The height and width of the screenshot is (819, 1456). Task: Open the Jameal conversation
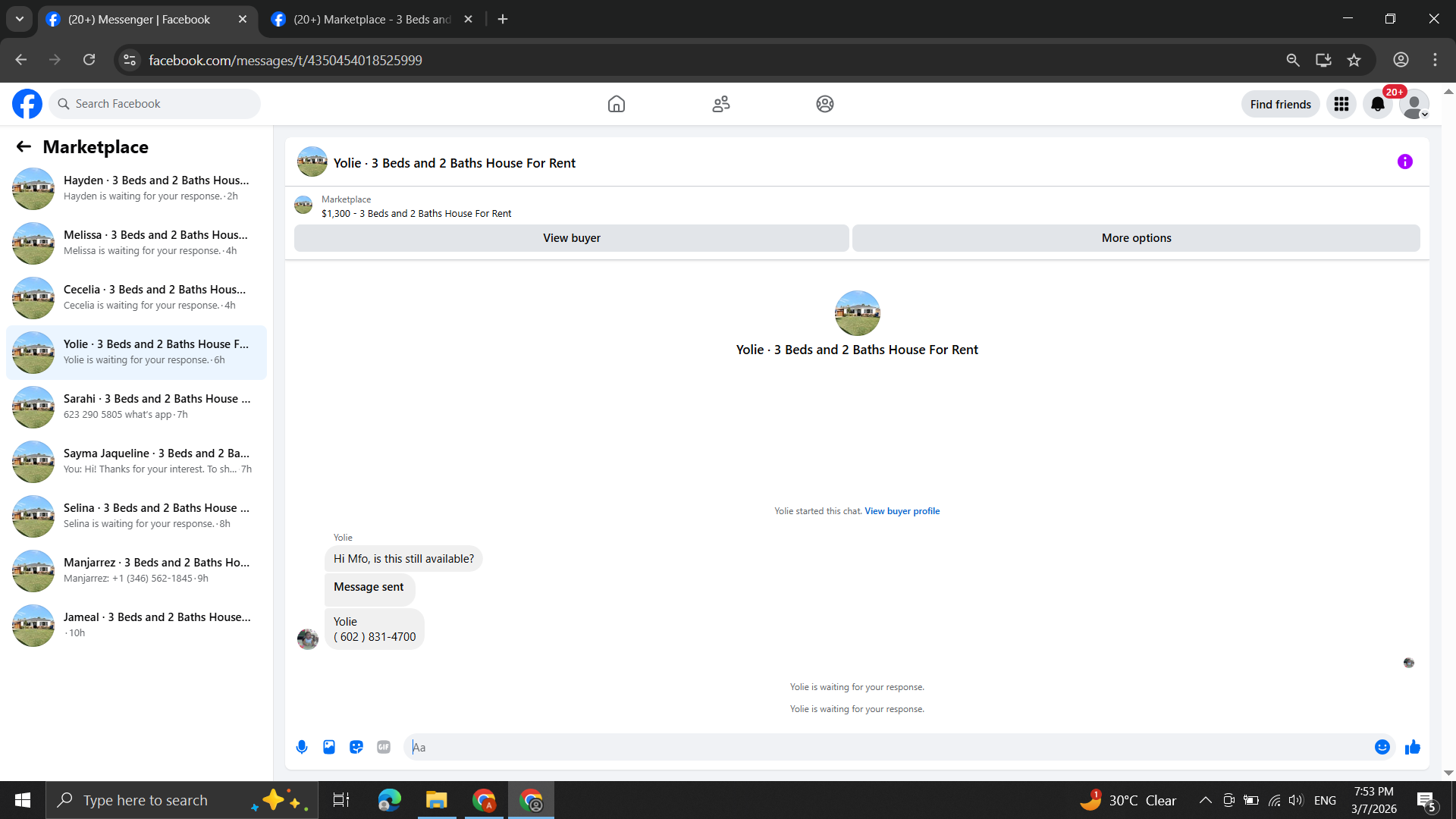(136, 625)
